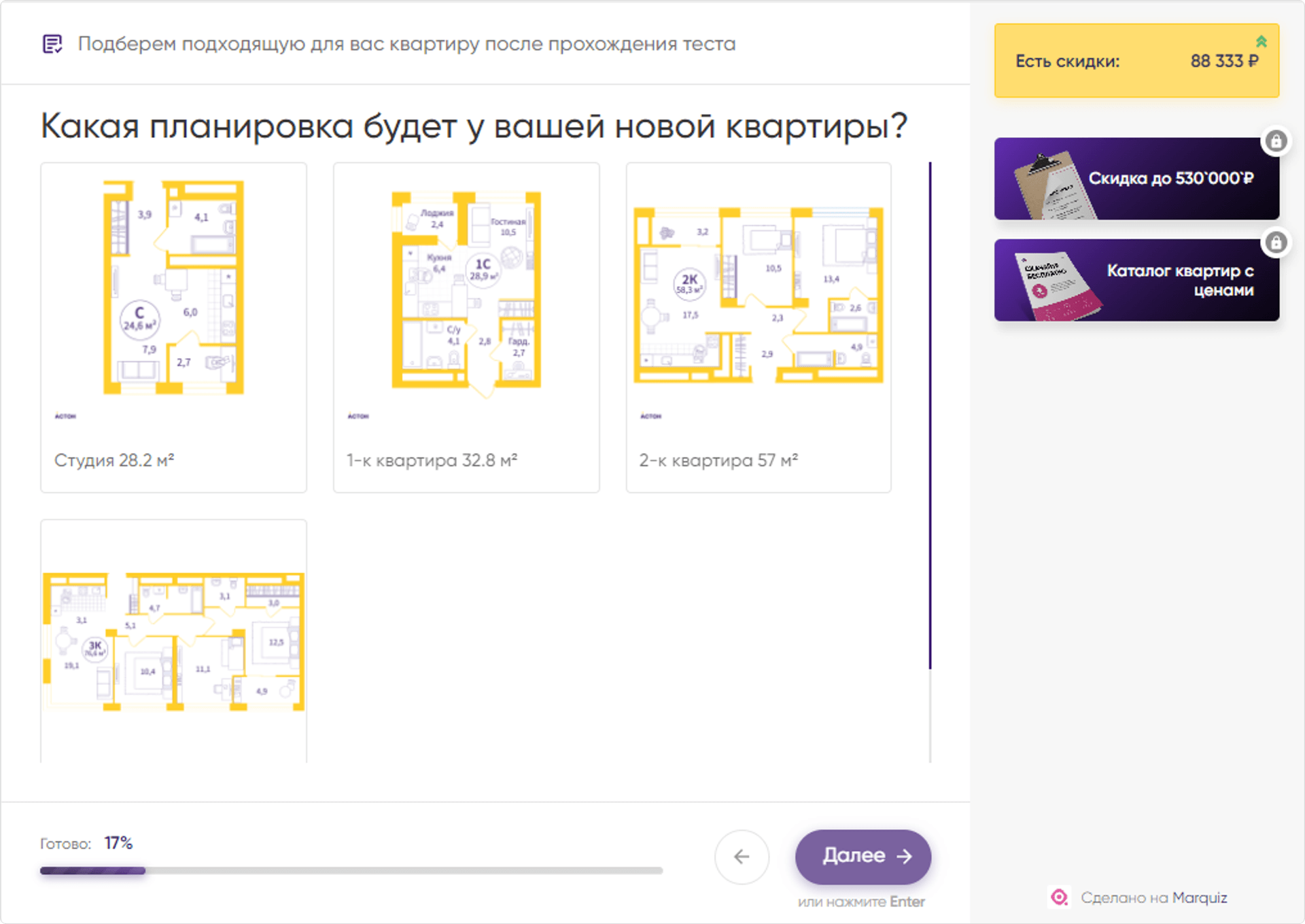Screen dimensions: 1305x924
Task: Pick the 2-к квартира 57 м² option
Action: [718, 461]
